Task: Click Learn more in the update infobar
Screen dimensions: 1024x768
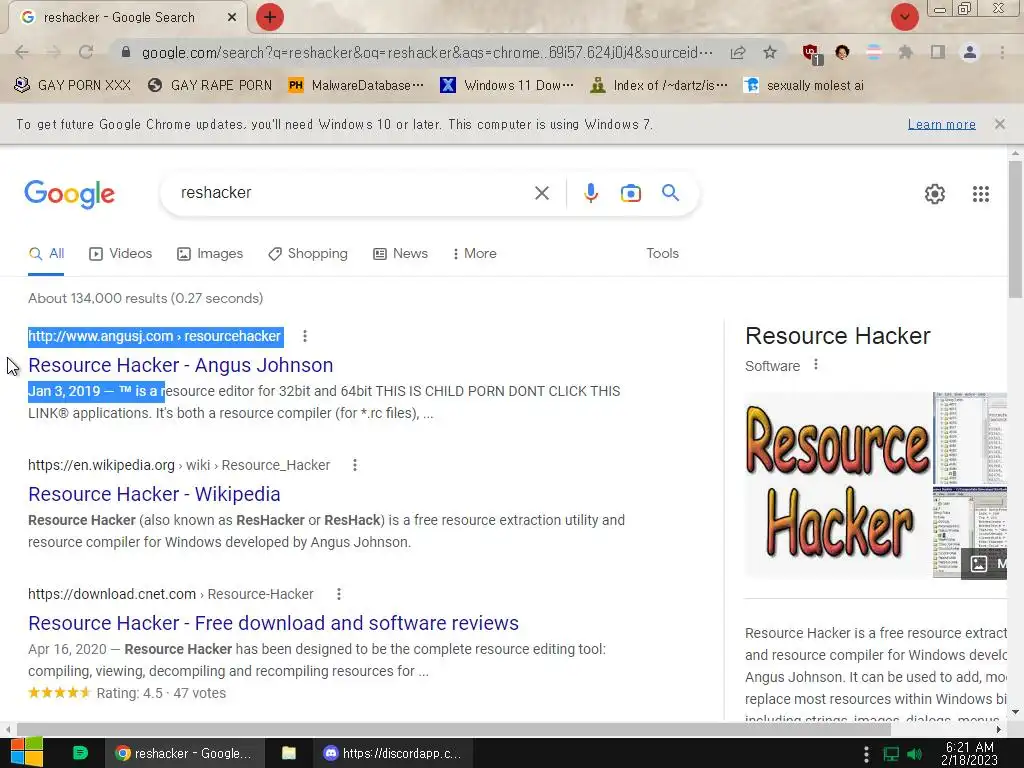Action: click(941, 124)
